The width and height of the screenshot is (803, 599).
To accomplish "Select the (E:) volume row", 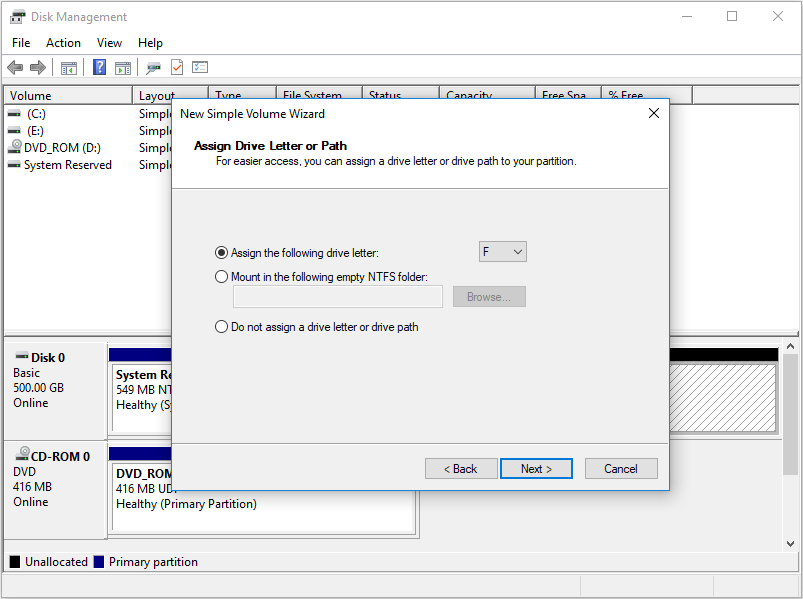I will pos(88,131).
